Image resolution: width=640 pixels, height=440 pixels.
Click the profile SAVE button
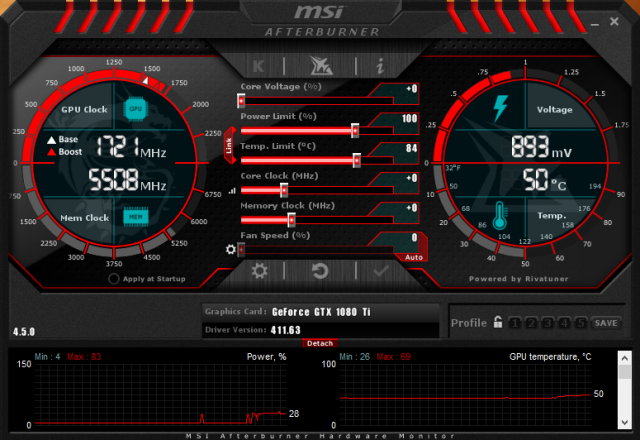click(606, 323)
